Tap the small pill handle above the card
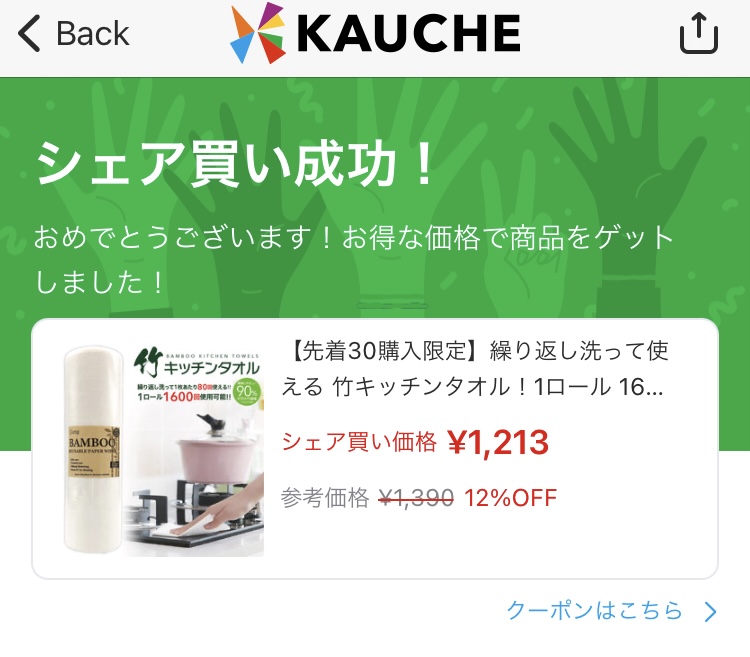The height and width of the screenshot is (657, 750). tap(392, 306)
